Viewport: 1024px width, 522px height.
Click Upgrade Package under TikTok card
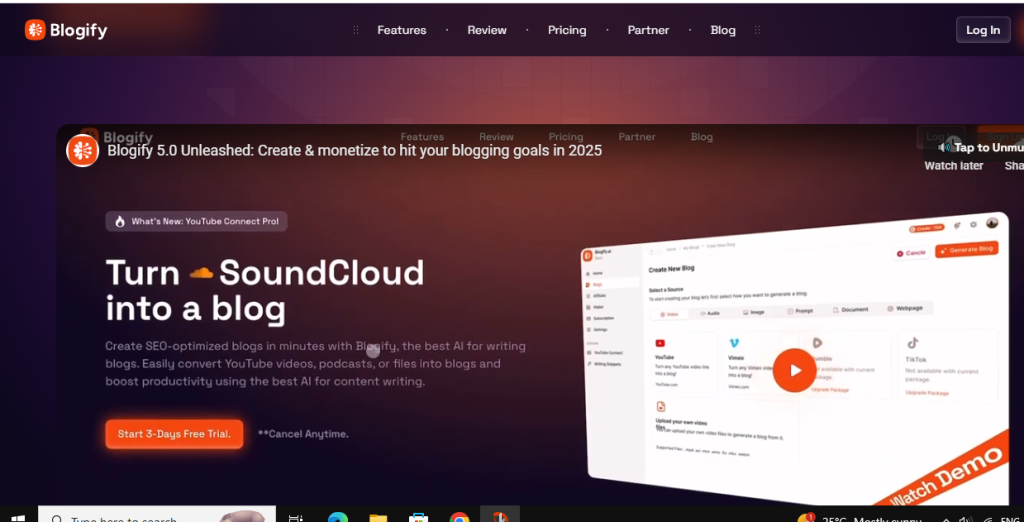[927, 393]
